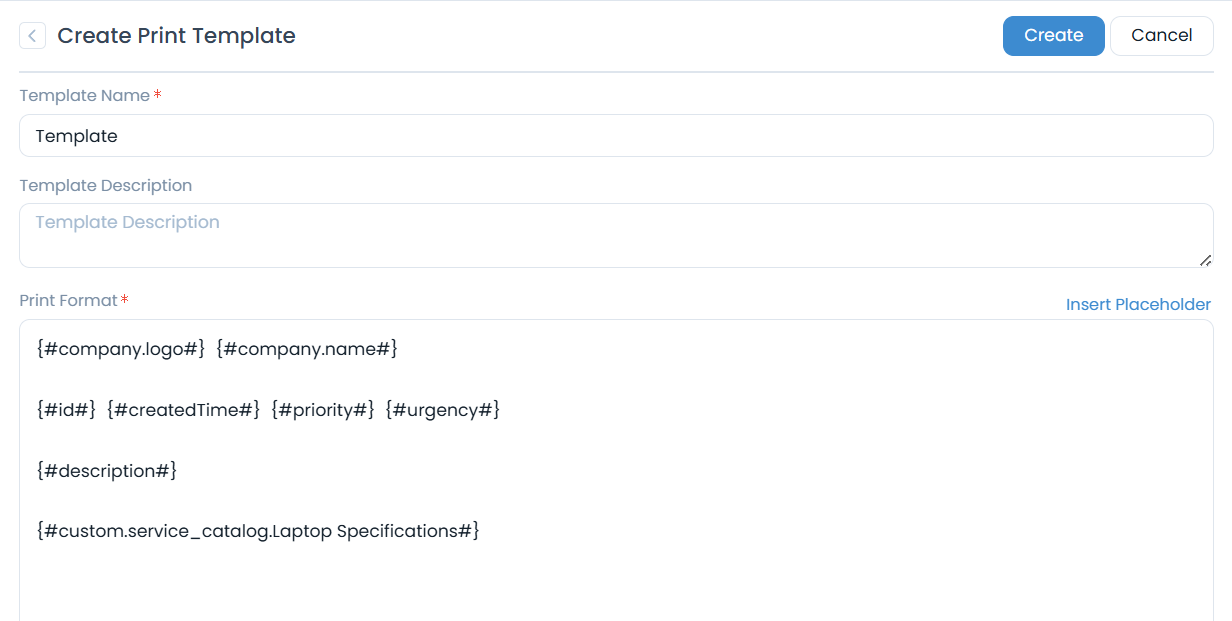Grab the description textarea resize handle
The width and height of the screenshot is (1232, 621).
tap(1205, 260)
